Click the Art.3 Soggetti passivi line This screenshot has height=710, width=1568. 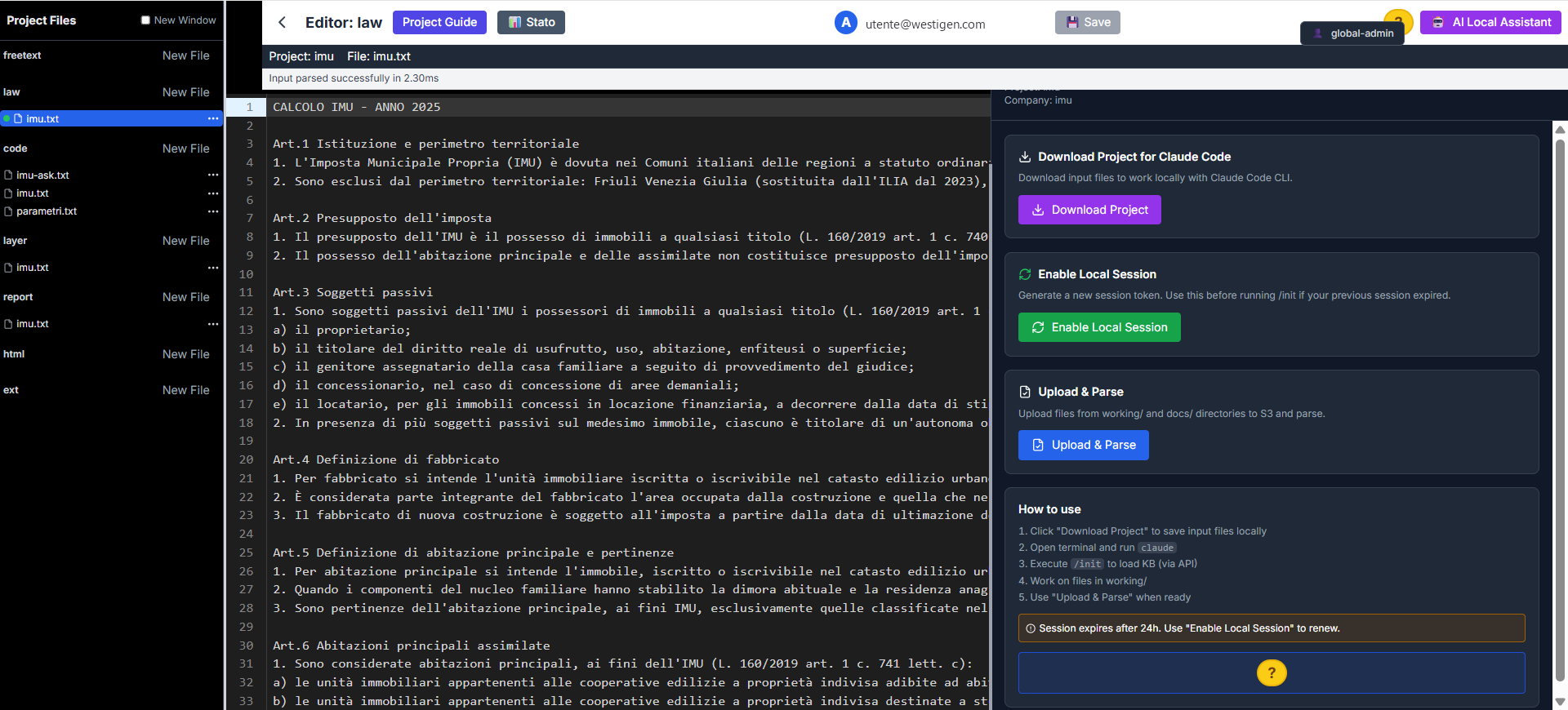click(353, 292)
